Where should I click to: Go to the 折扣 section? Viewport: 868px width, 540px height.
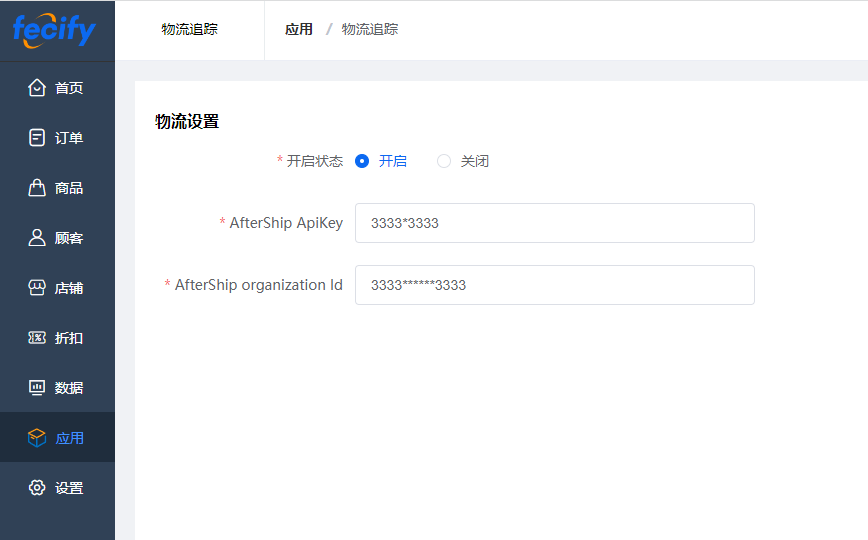58,337
